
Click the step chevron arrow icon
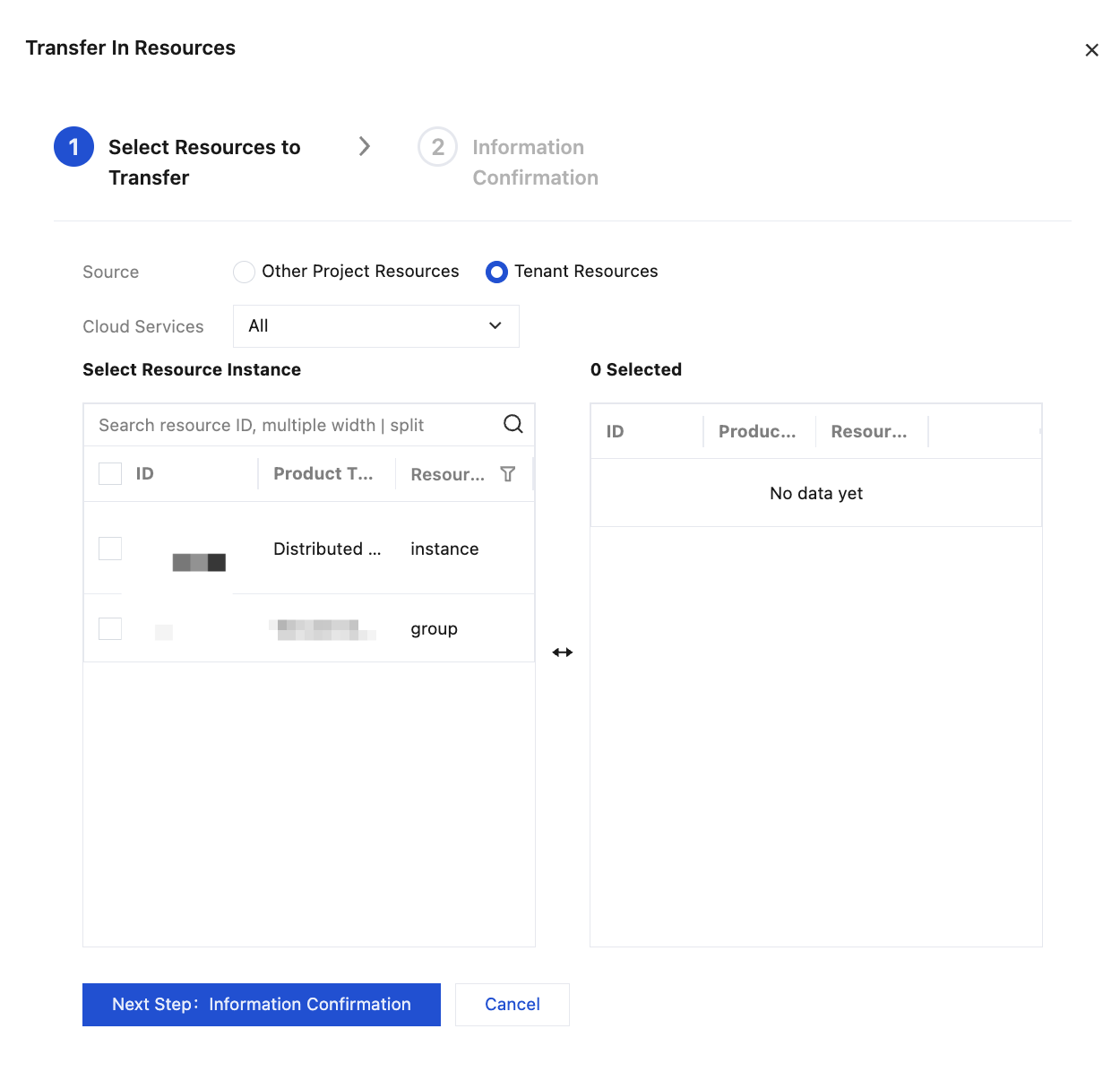[x=365, y=146]
